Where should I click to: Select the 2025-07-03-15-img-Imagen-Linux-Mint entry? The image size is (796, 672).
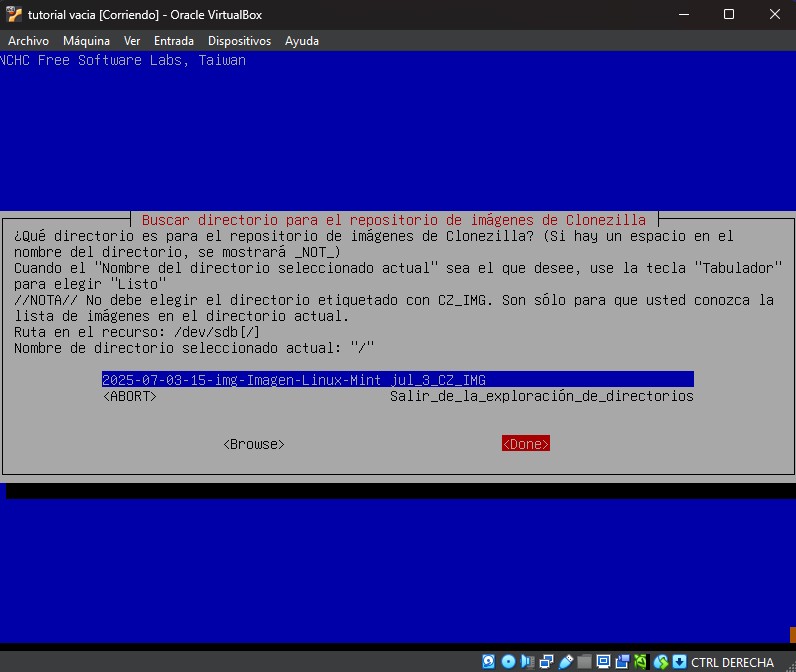click(x=397, y=380)
